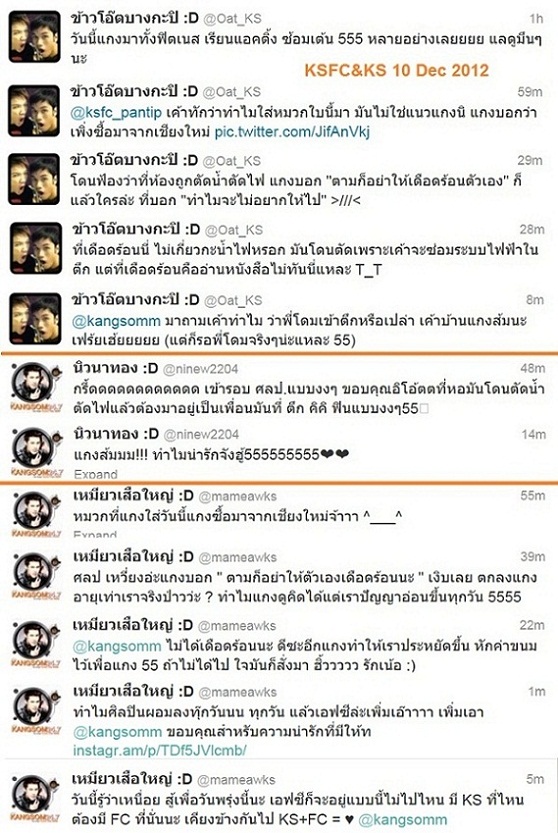Open the @mameawks handle on the 55m tweet

pos(238,497)
